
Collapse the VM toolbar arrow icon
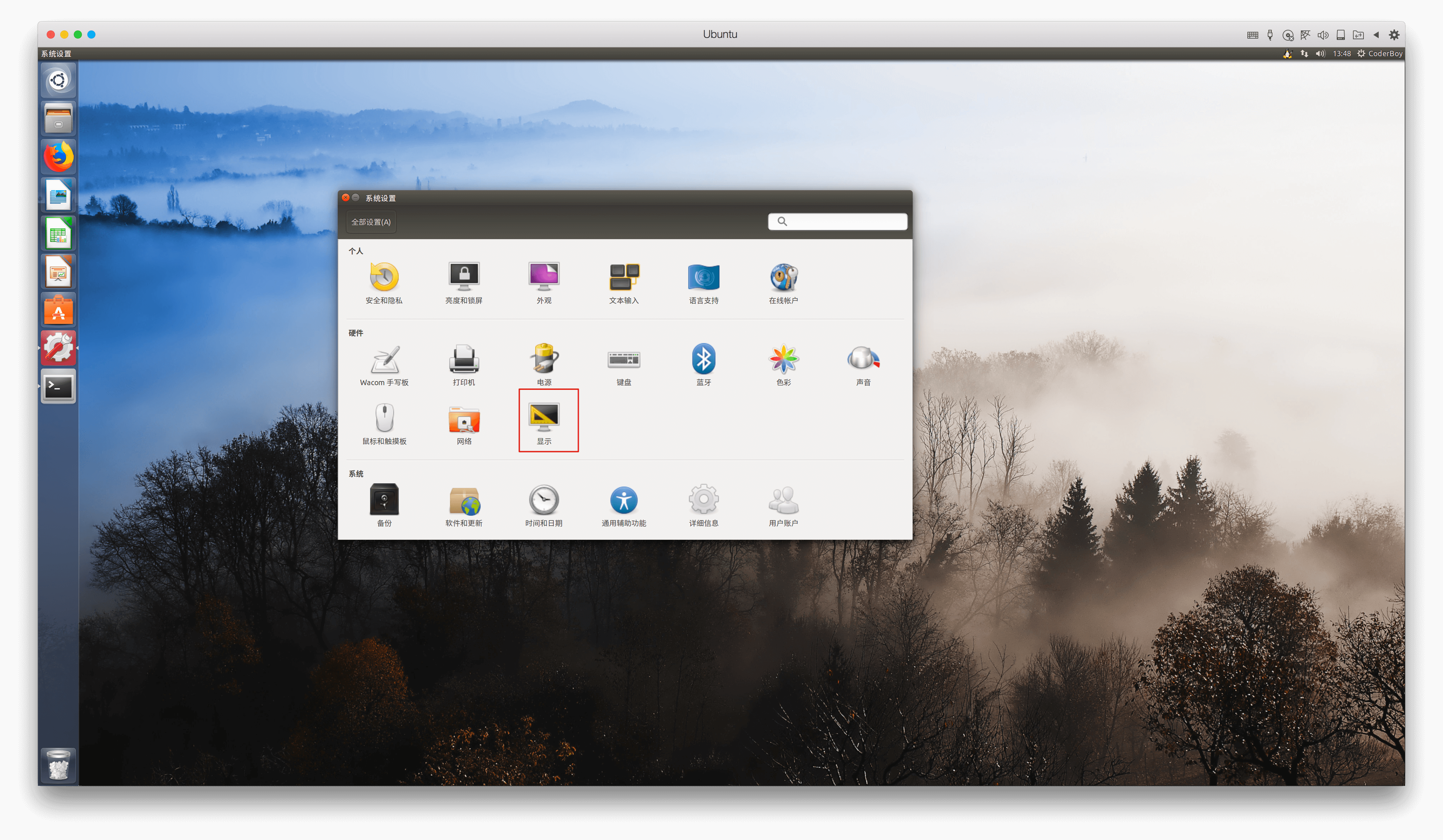pyautogui.click(x=1376, y=35)
